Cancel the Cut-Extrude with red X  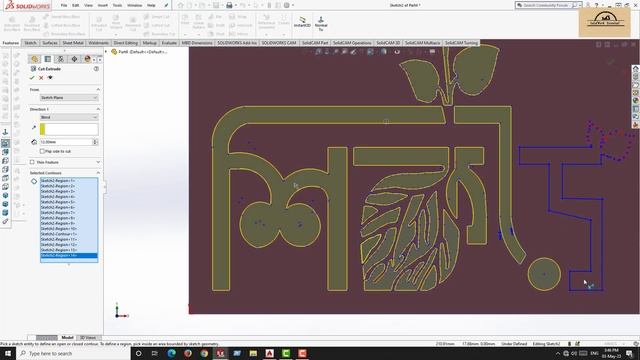tap(41, 78)
